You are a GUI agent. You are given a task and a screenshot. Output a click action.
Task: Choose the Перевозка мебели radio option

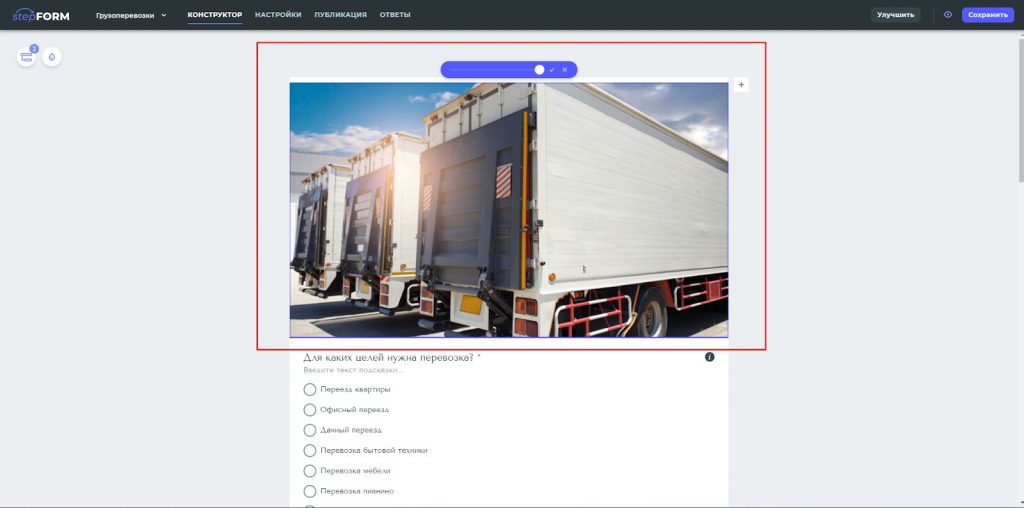click(310, 471)
